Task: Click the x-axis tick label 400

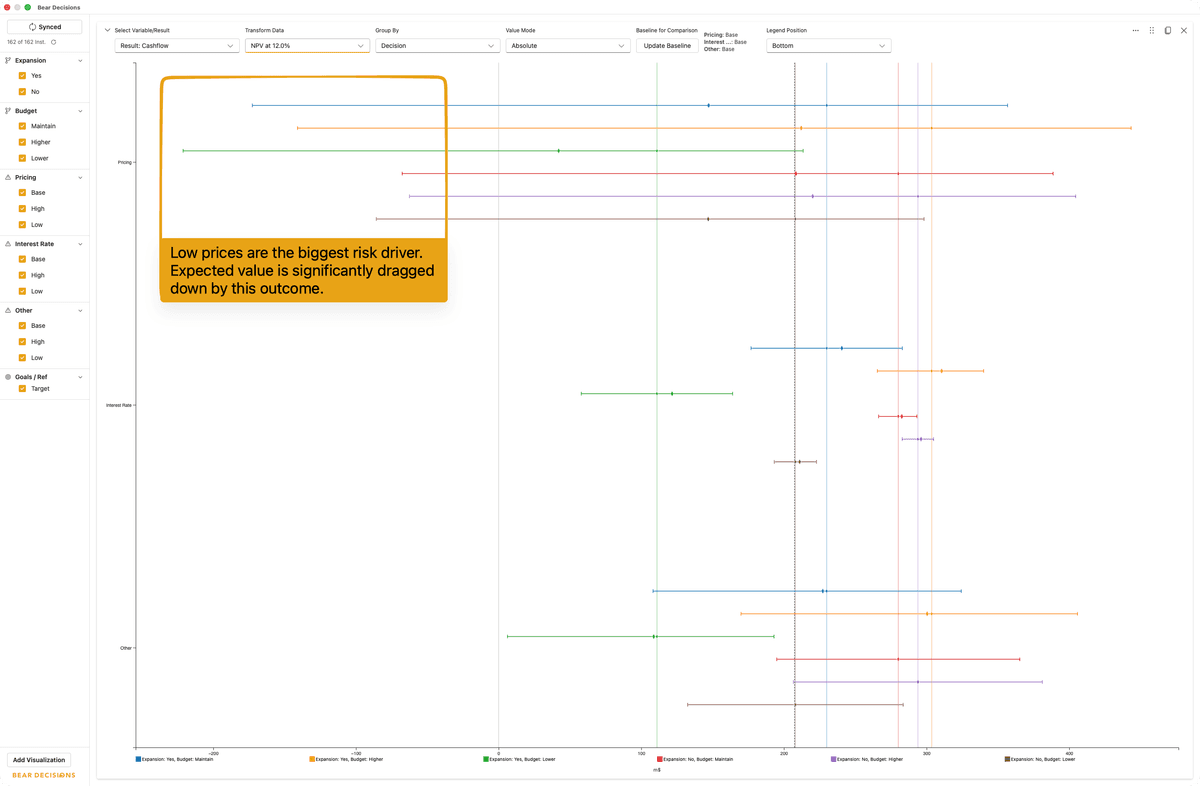Action: coord(1069,753)
